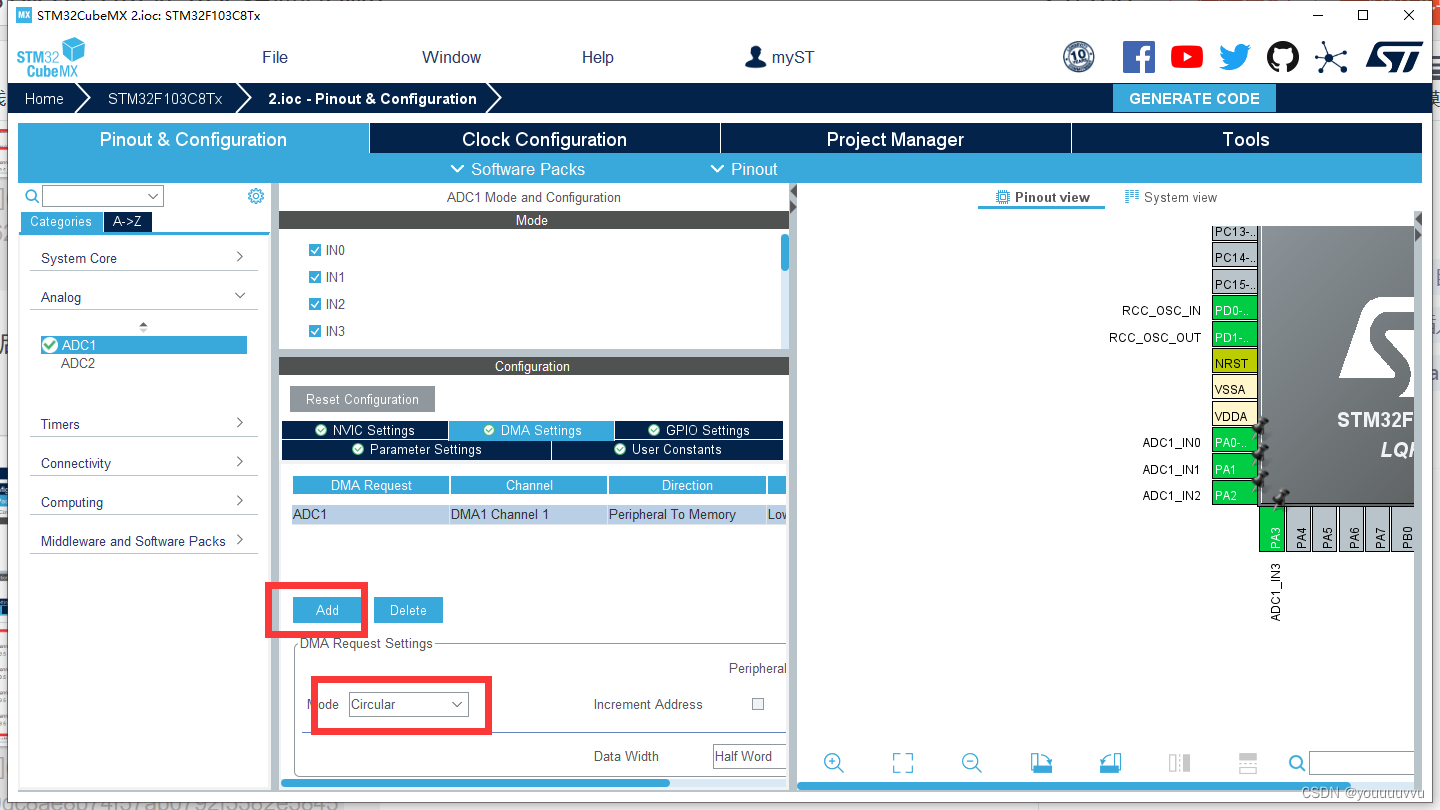This screenshot has height=810, width=1440.
Task: Click the GENERATE CODE button
Action: [1194, 98]
